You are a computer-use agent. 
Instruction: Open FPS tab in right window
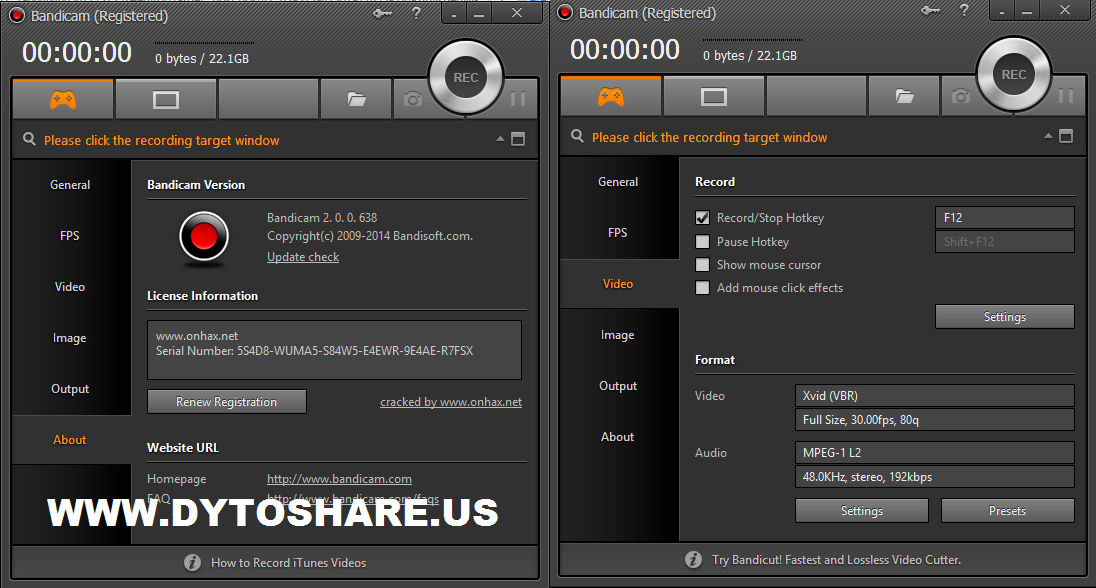coord(618,233)
